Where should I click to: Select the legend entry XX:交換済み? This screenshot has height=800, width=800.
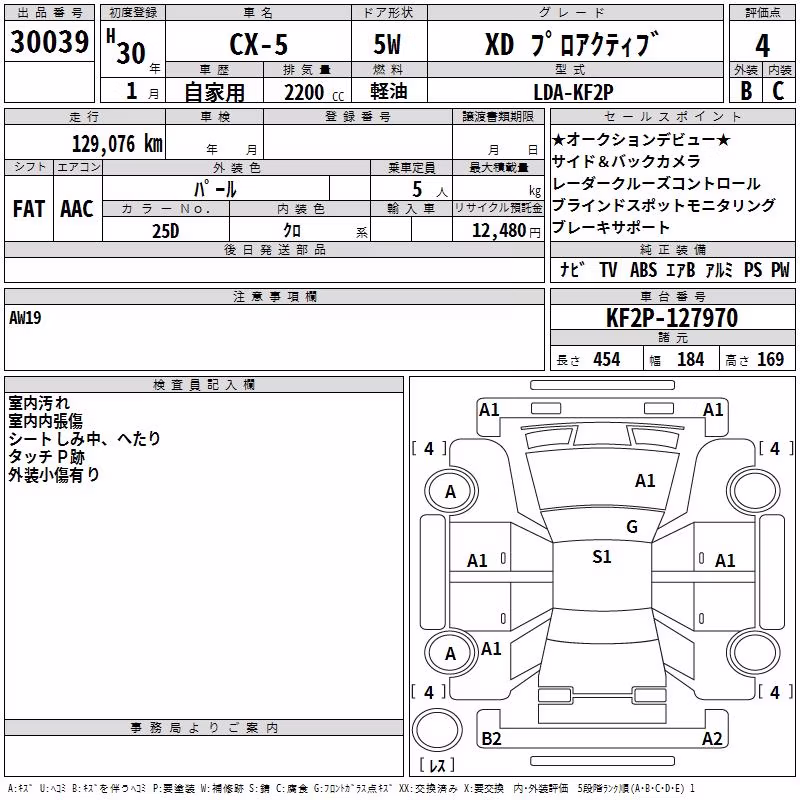click(x=427, y=789)
